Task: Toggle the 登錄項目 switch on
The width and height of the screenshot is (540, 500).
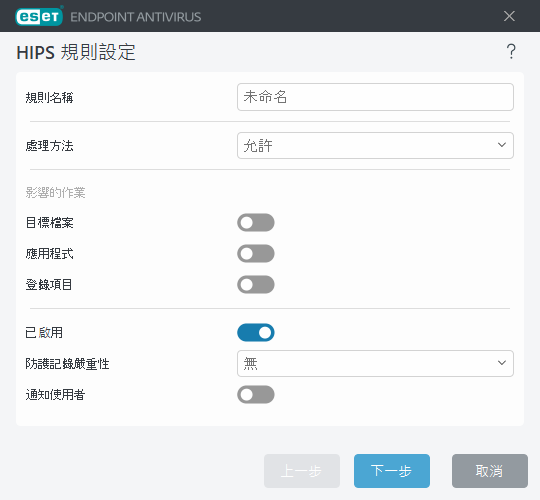Action: click(x=256, y=284)
